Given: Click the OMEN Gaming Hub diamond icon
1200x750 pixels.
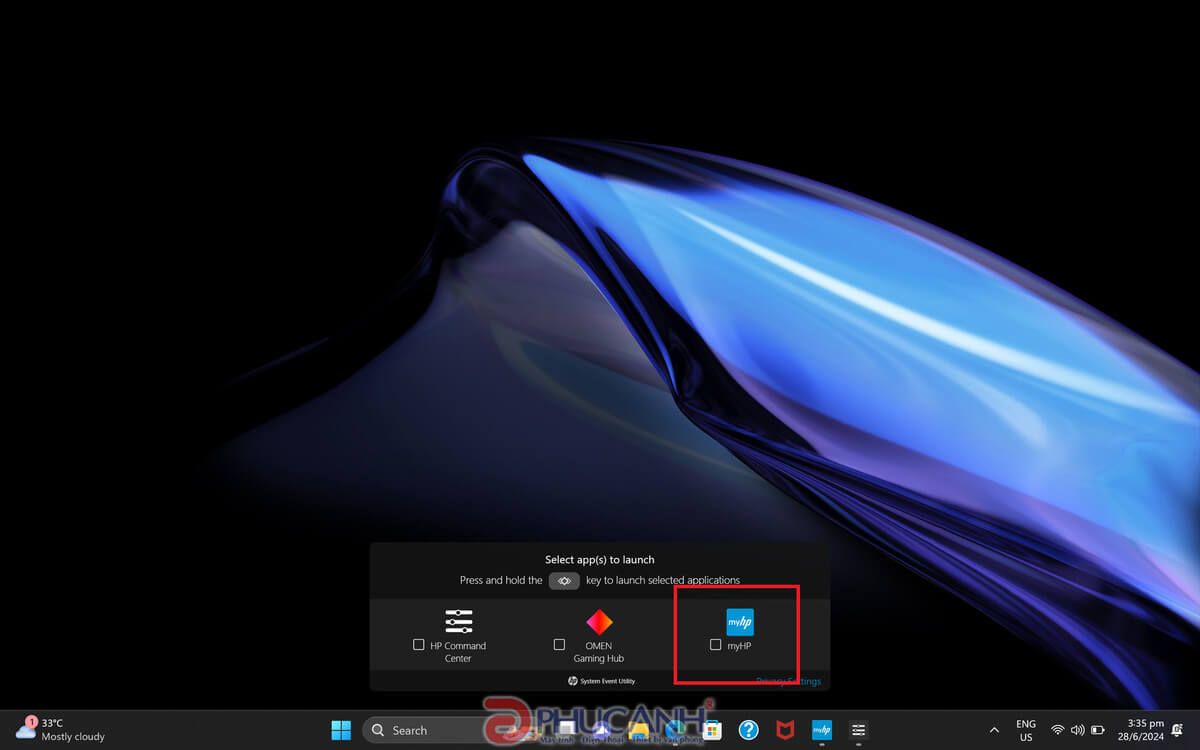Looking at the screenshot, I should pyautogui.click(x=599, y=621).
